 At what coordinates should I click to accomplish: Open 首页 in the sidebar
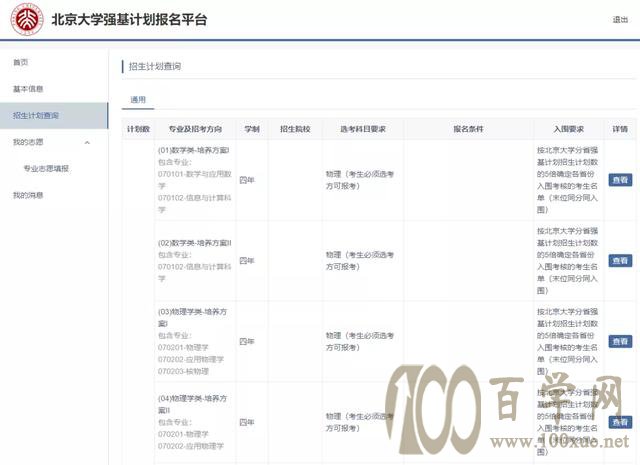(x=20, y=62)
